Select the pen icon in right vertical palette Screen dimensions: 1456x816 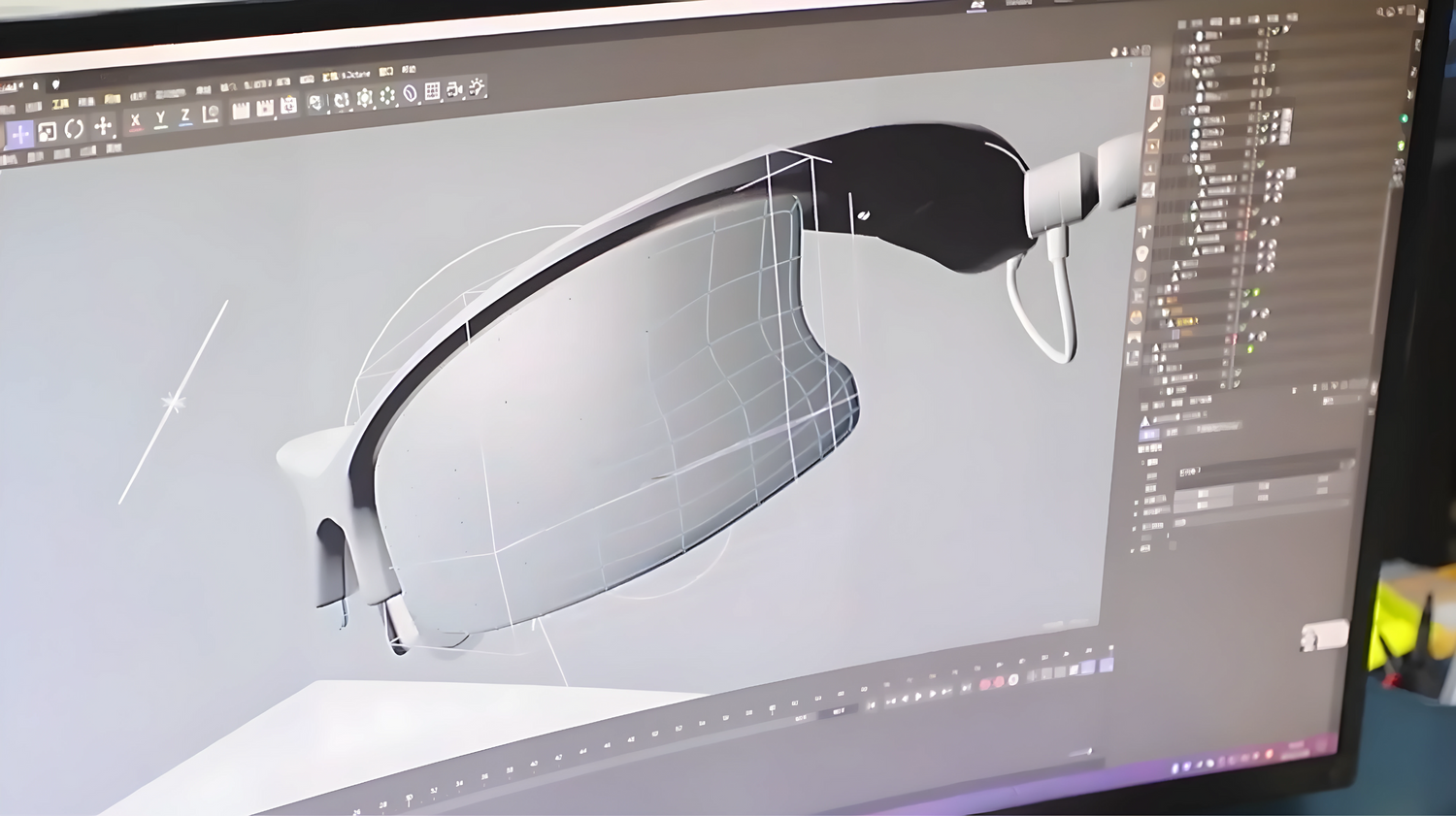click(x=1154, y=126)
